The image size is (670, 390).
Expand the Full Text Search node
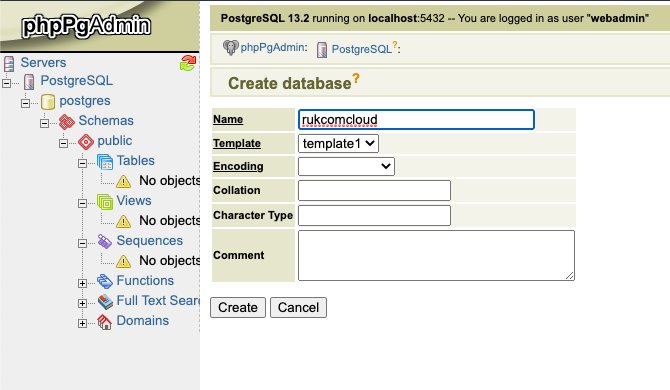[x=82, y=303]
